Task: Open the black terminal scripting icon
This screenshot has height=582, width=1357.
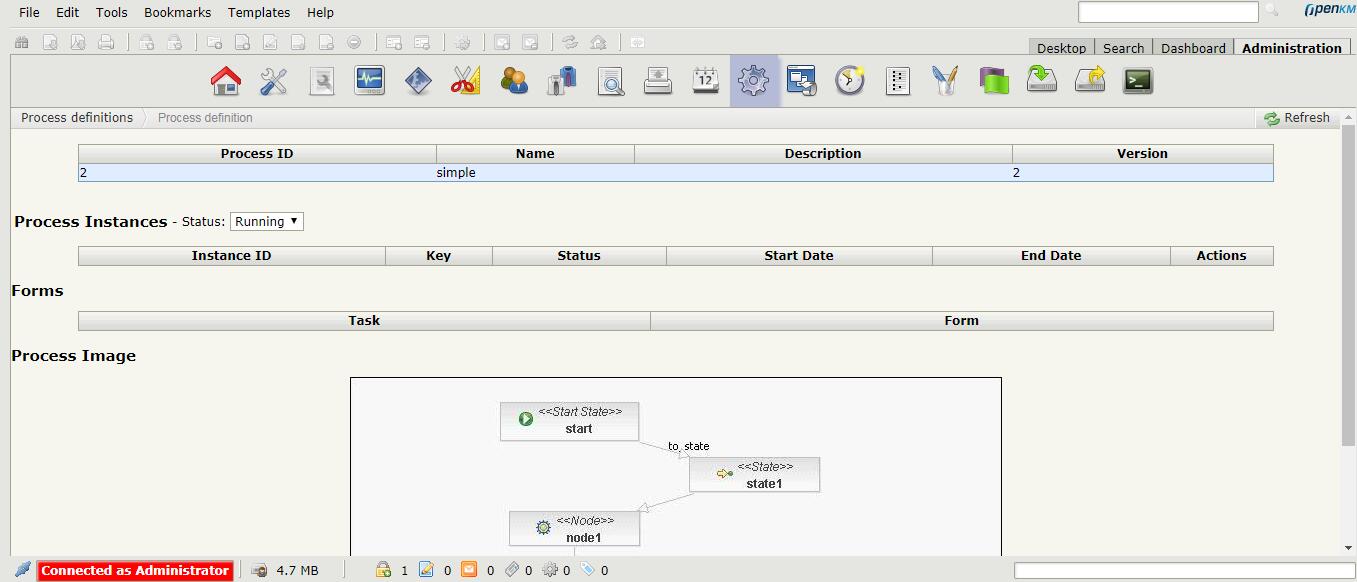Action: 1138,81
